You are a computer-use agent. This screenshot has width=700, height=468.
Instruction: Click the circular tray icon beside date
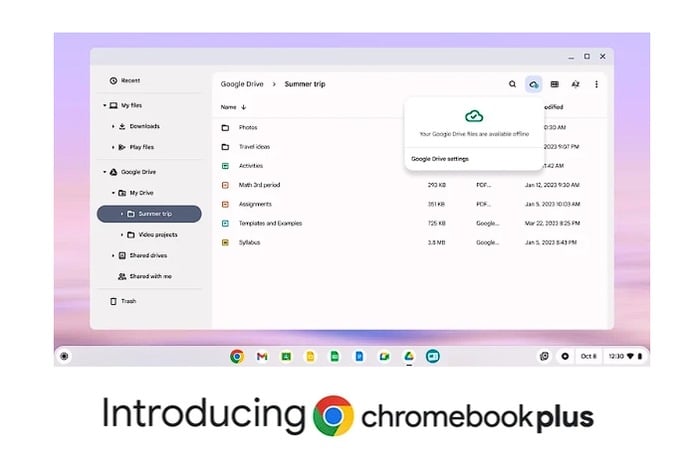pos(565,356)
